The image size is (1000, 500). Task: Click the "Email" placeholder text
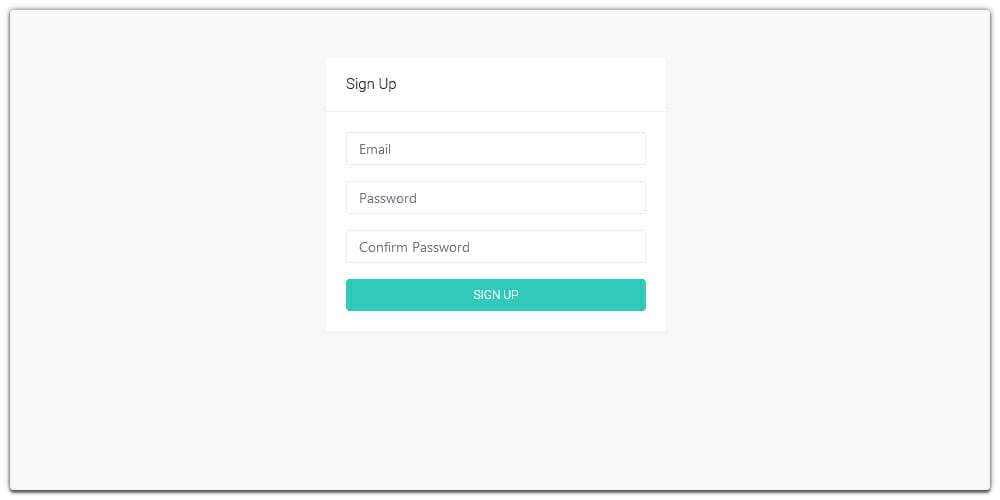click(x=375, y=149)
